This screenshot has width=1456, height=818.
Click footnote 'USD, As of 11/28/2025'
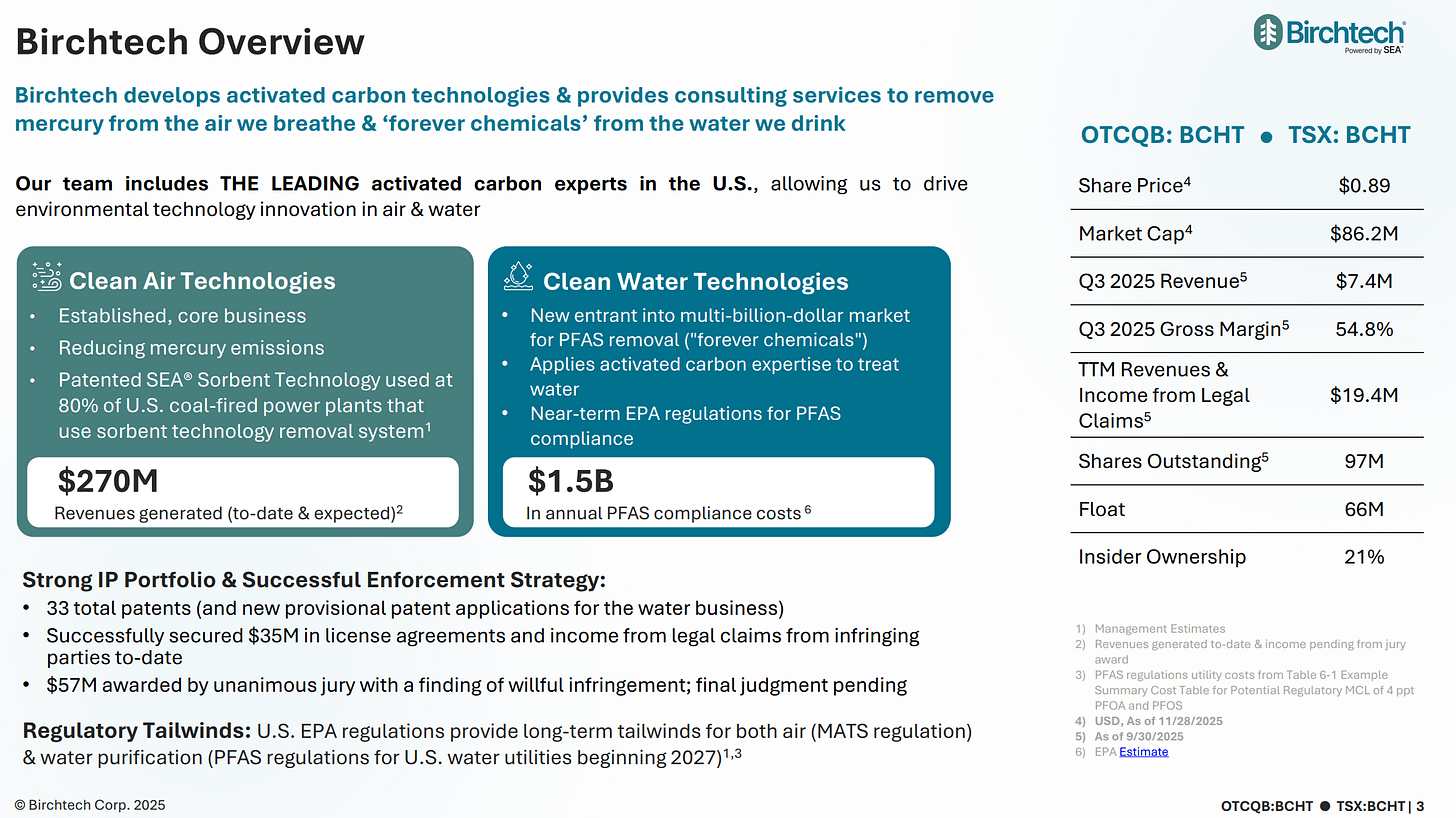(1158, 721)
